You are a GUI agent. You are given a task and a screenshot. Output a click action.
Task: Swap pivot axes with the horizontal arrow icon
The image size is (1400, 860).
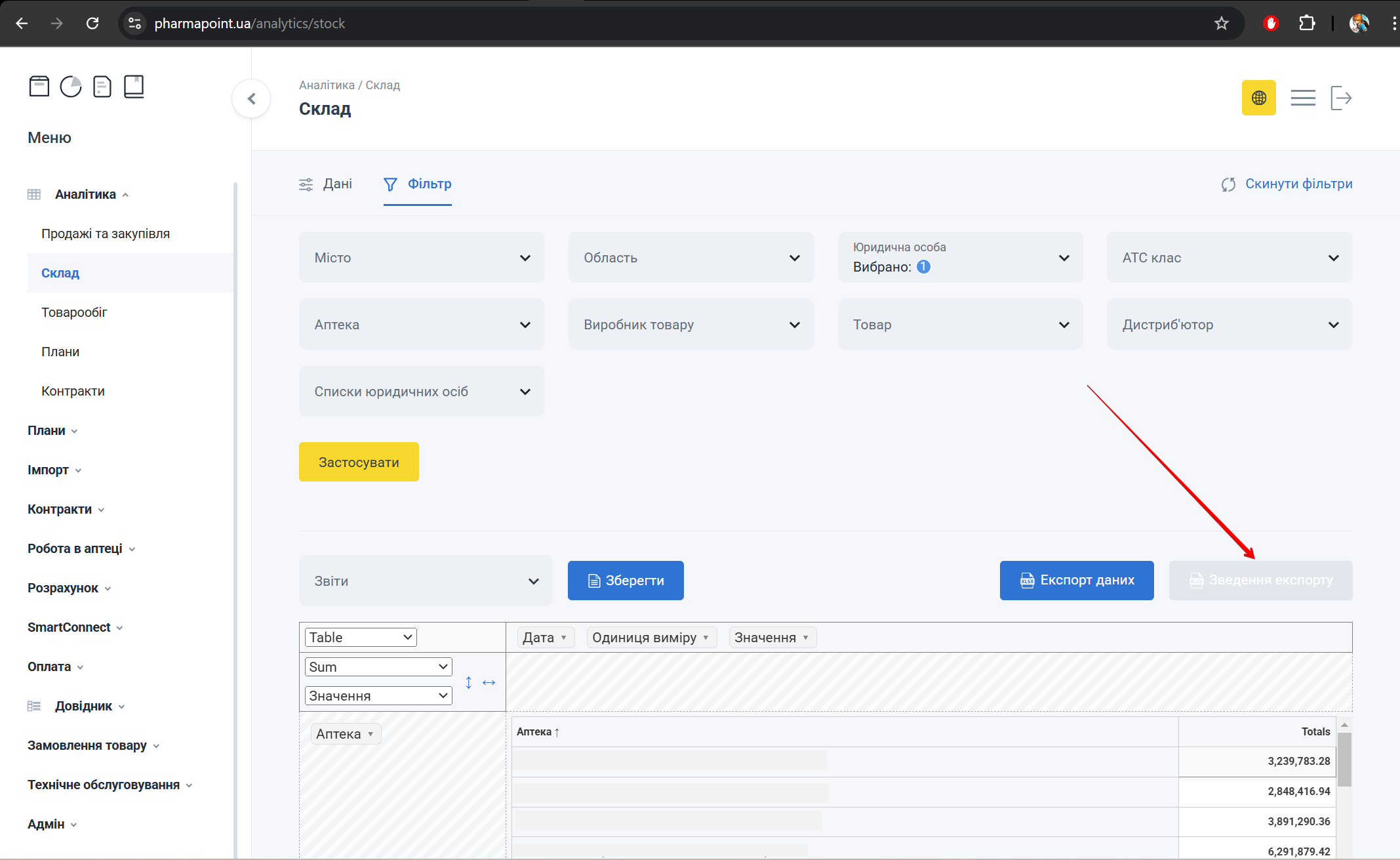(x=489, y=683)
